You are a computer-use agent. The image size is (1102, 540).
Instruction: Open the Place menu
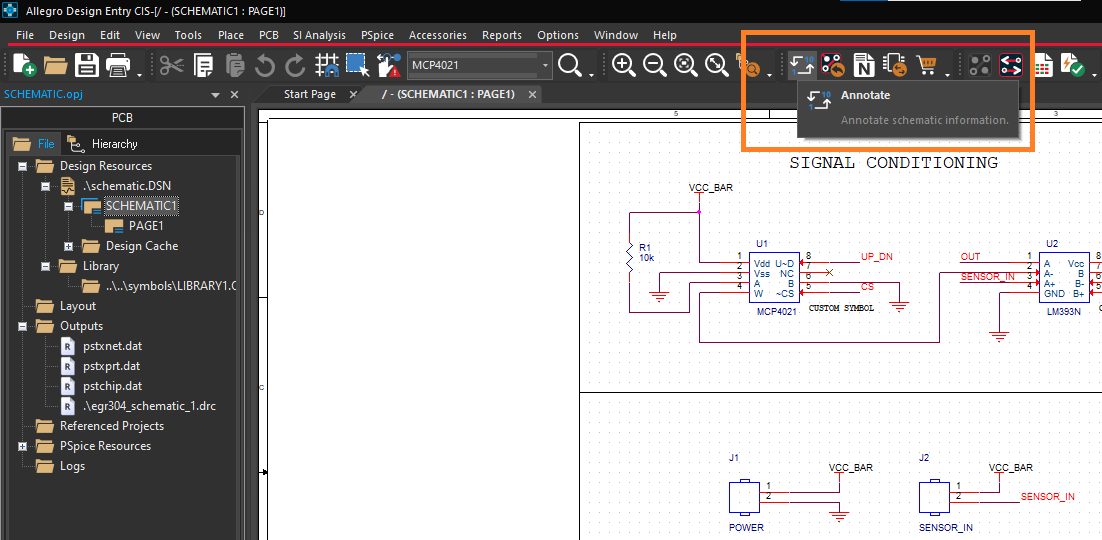tap(231, 35)
